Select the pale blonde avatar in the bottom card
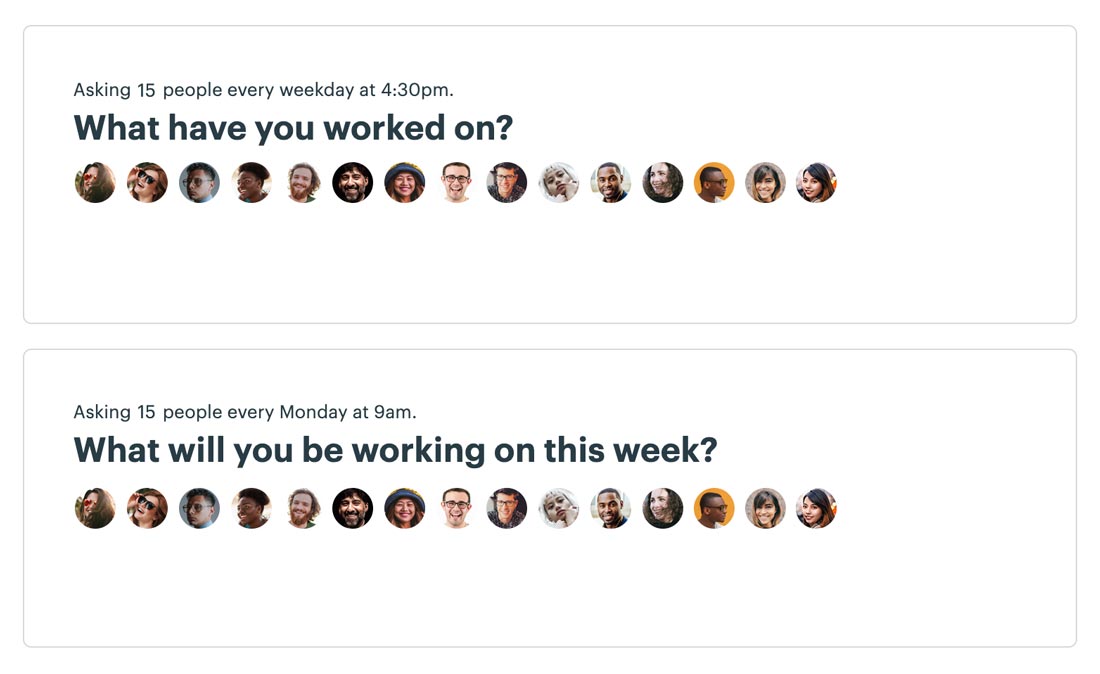Screen dimensions: 1100x674 coord(559,508)
